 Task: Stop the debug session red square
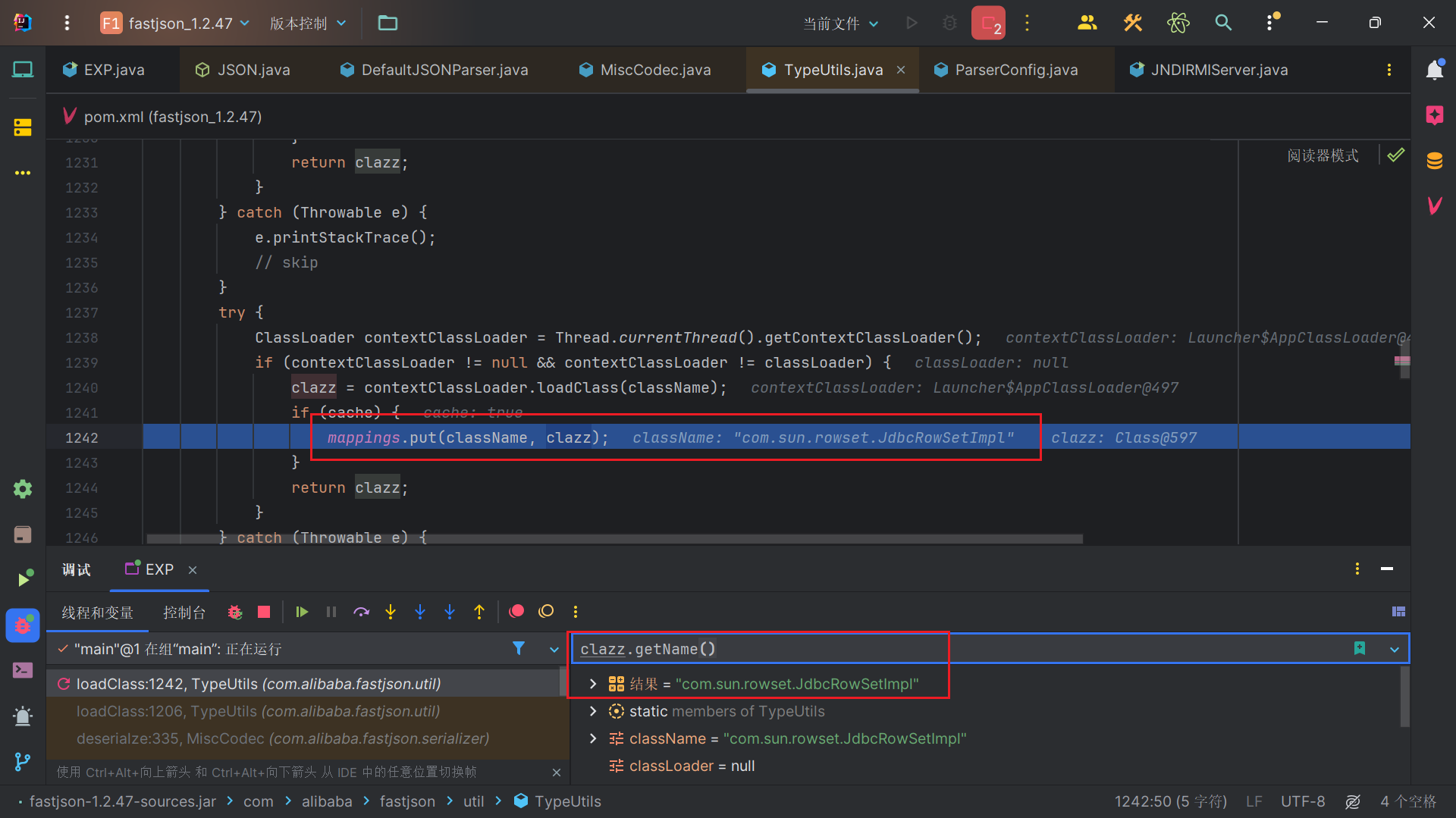click(264, 612)
